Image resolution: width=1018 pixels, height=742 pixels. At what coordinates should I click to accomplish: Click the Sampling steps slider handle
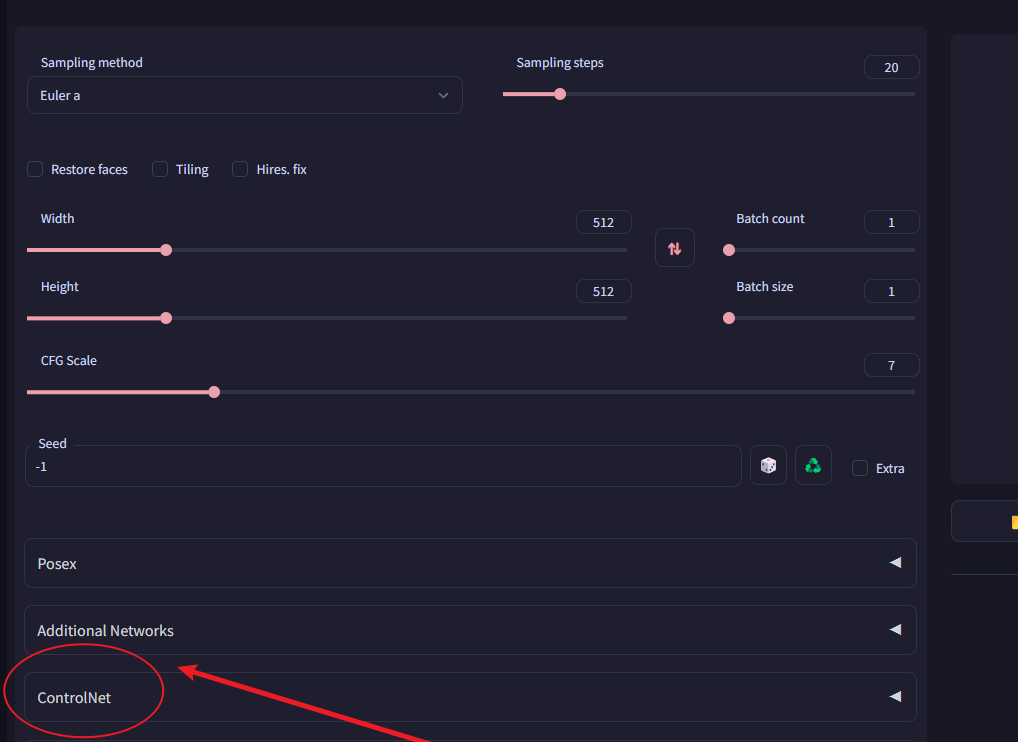560,94
